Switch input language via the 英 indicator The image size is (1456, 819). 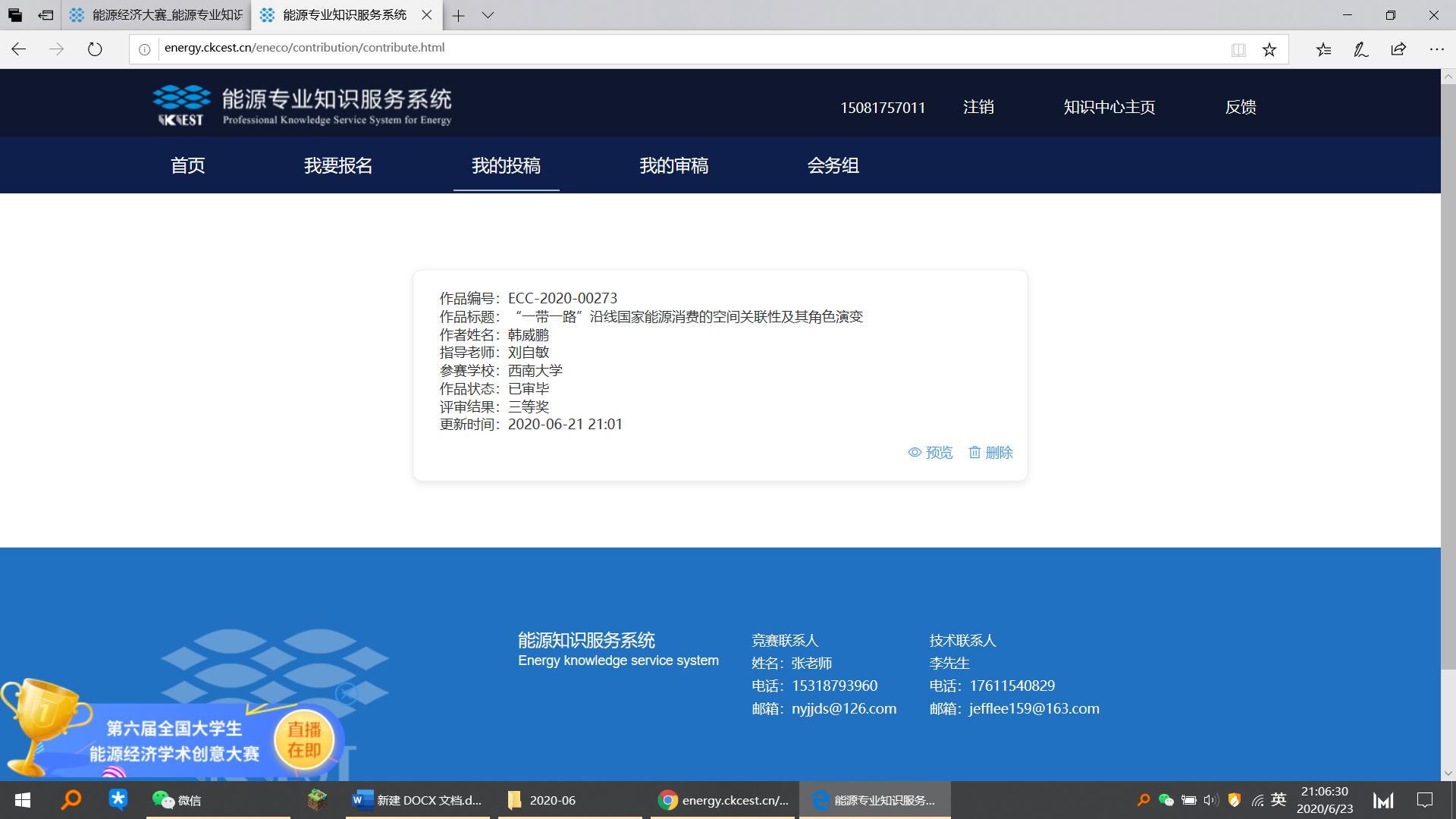1278,799
